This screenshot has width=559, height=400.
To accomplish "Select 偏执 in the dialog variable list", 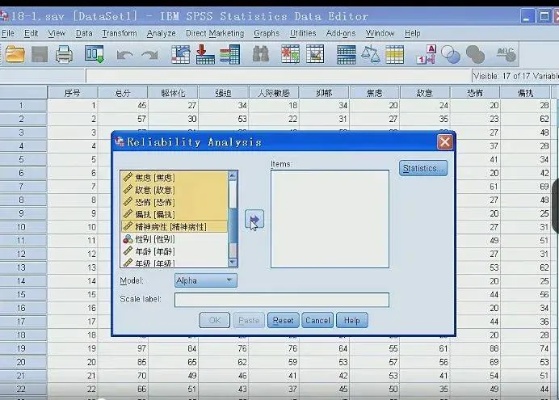I will (x=174, y=214).
